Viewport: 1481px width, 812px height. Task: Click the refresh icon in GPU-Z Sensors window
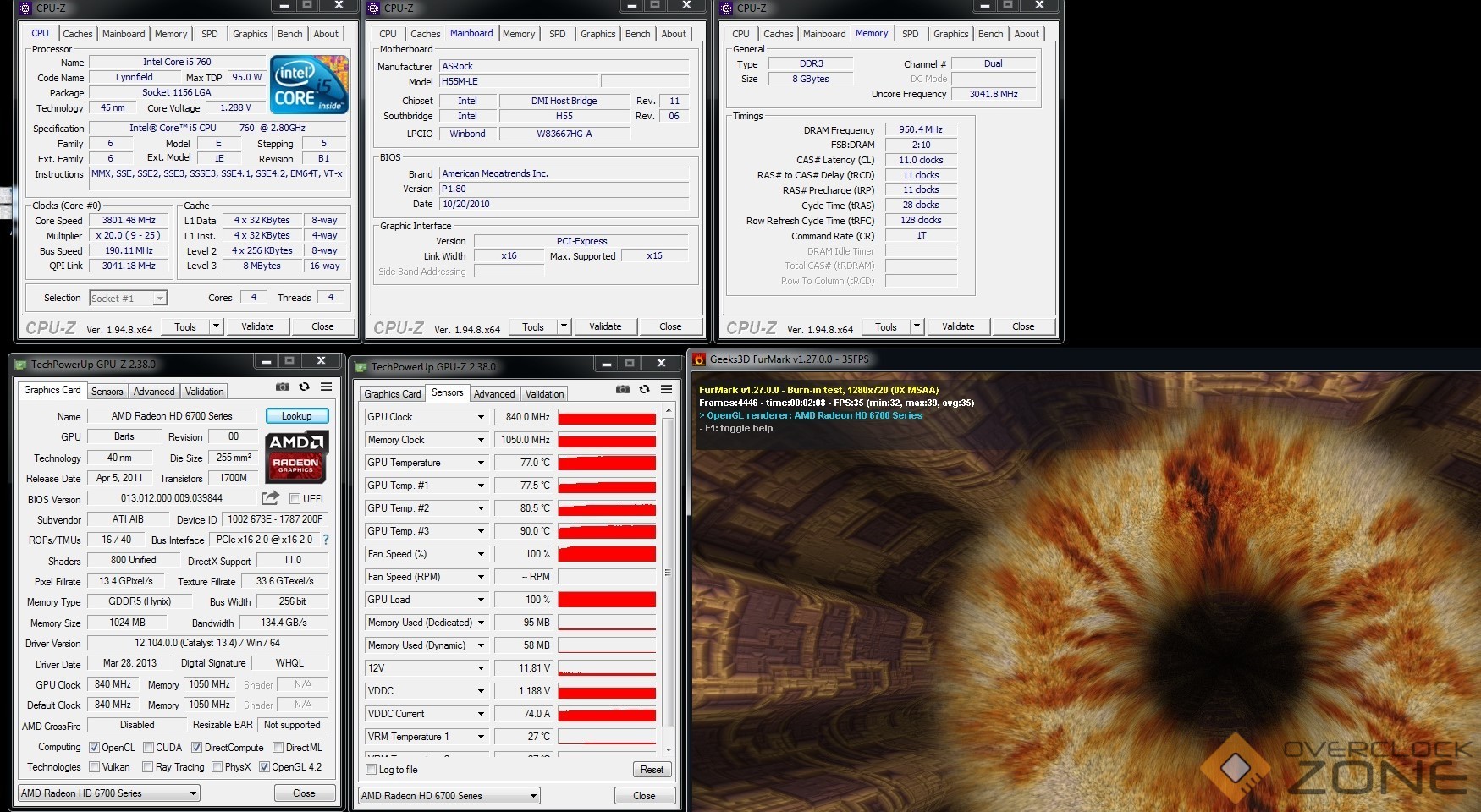pyautogui.click(x=644, y=389)
